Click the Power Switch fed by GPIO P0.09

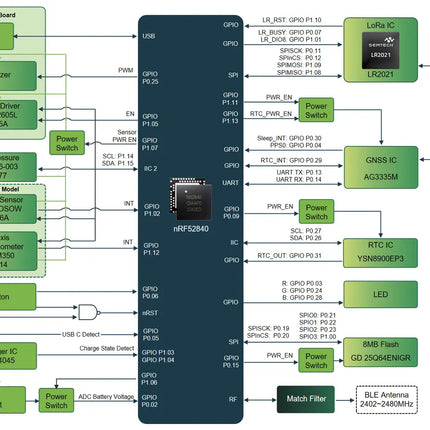click(x=316, y=212)
